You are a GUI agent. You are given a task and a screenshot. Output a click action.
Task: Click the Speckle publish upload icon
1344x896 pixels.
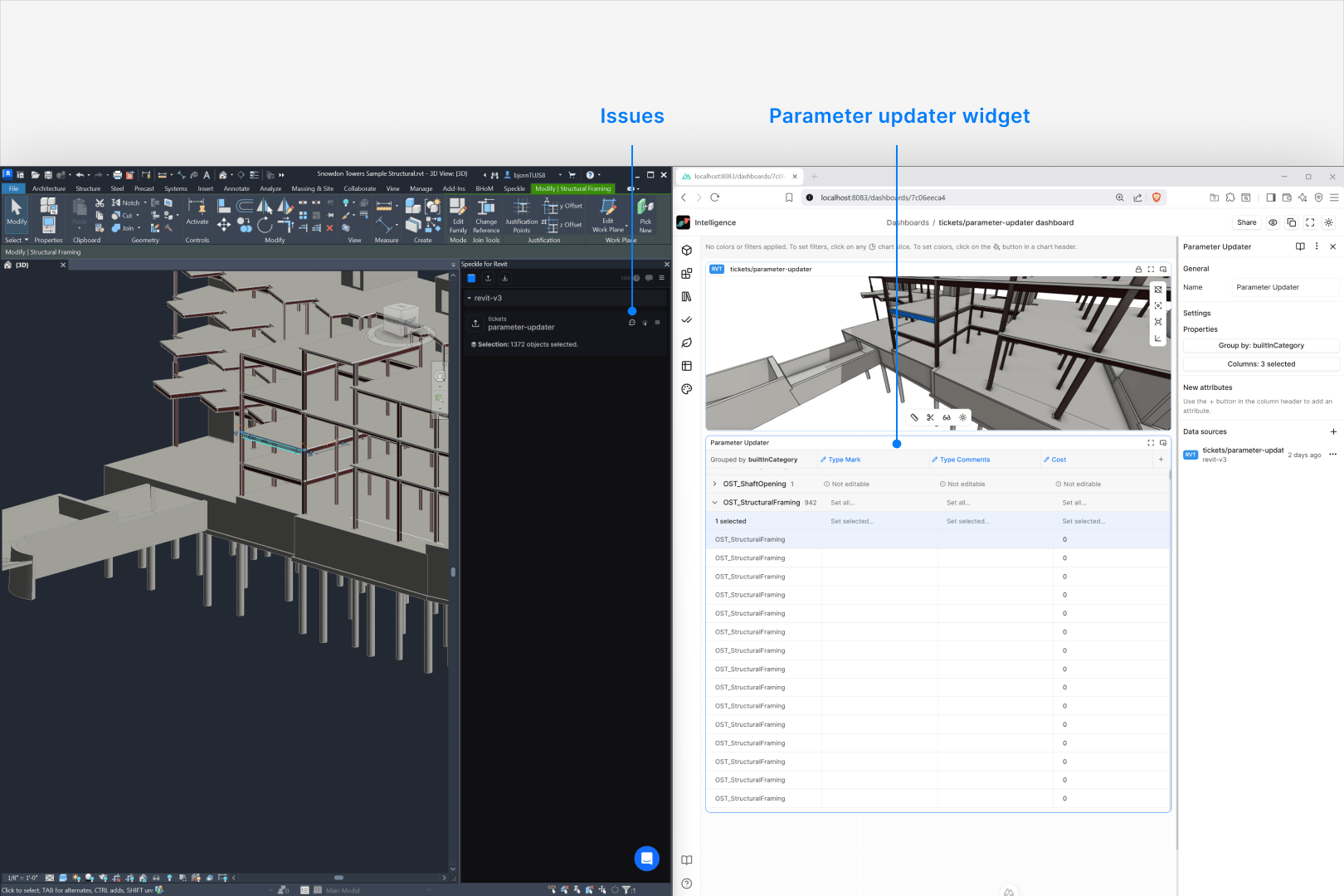click(488, 278)
